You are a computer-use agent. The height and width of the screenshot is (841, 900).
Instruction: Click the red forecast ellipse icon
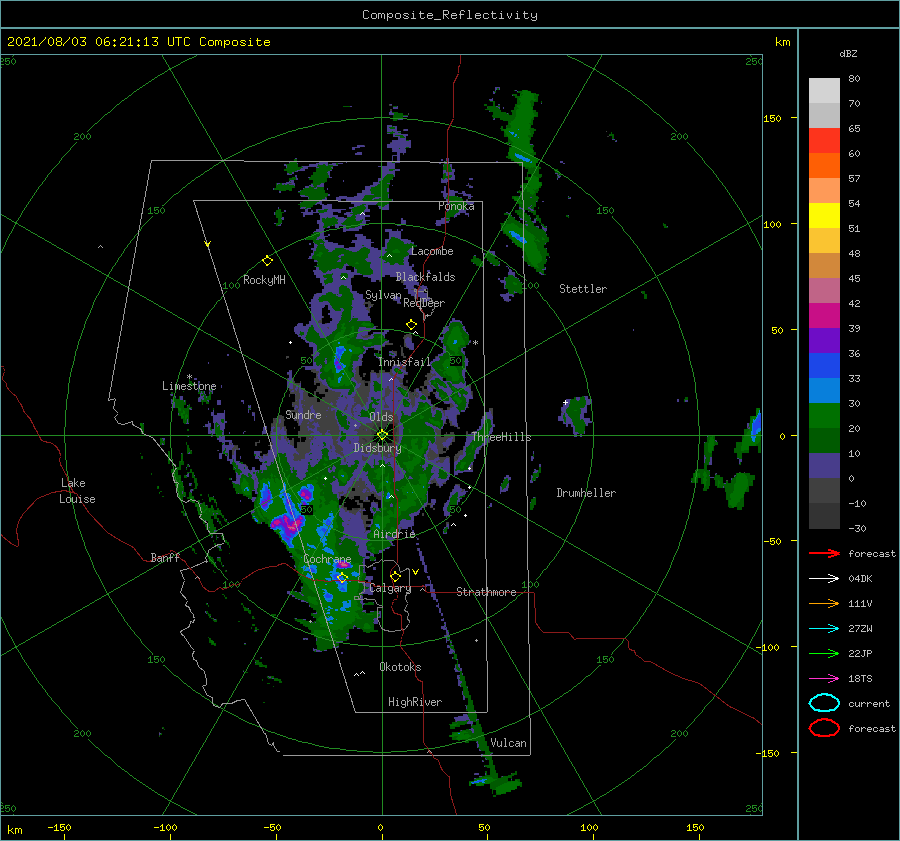[x=824, y=728]
